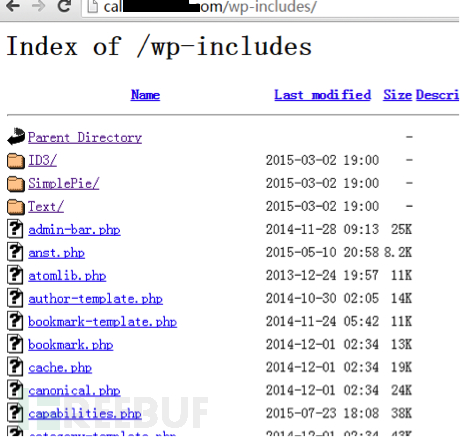
Task: Sort listing by Name column
Action: point(145,95)
